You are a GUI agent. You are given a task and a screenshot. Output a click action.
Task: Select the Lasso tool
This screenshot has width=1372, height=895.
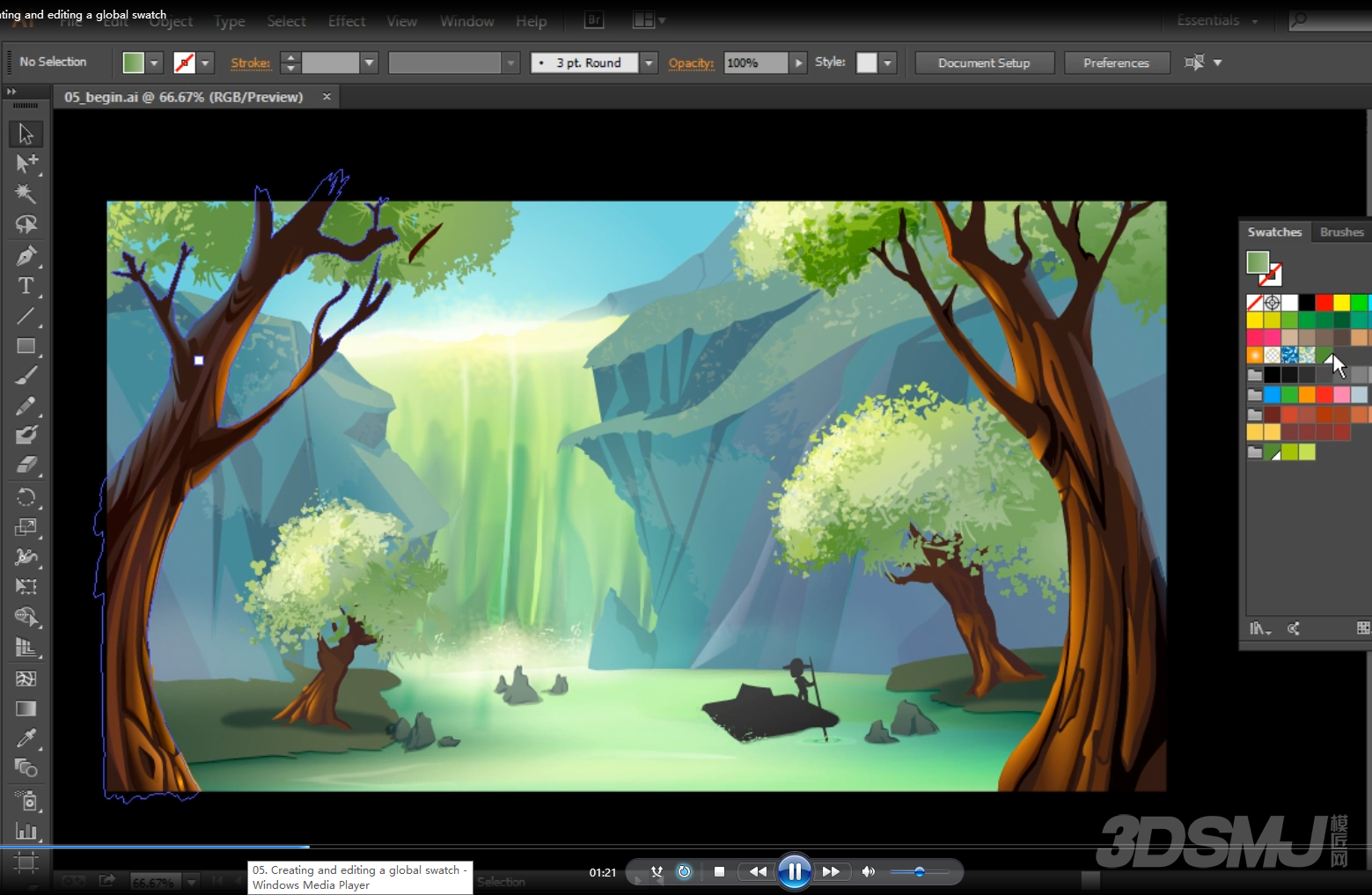click(x=26, y=224)
